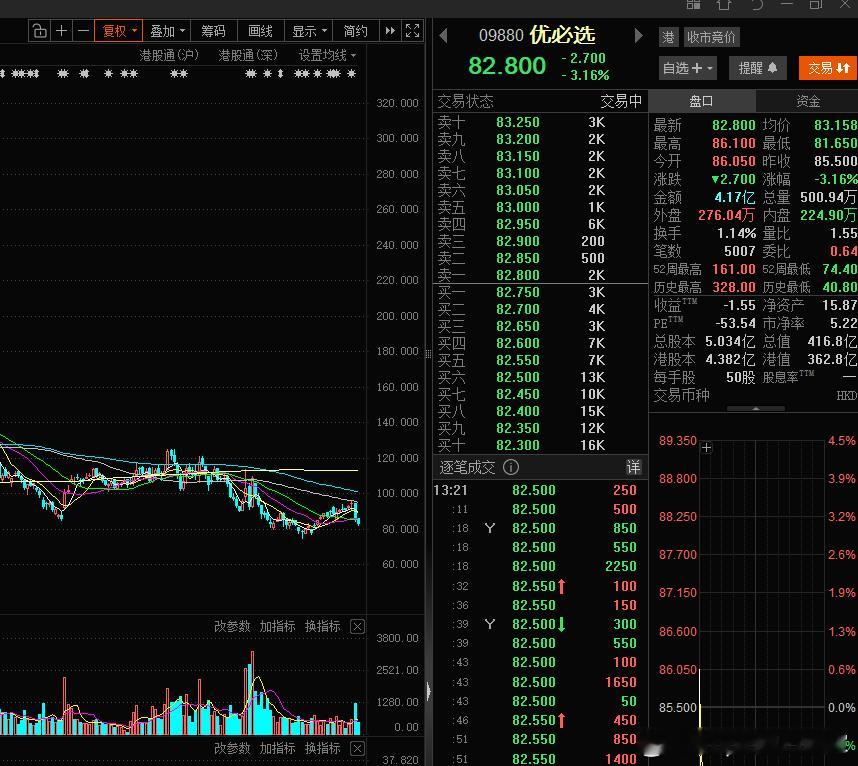Go to previous stock with left arrow
858x766 pixels.
point(443,36)
